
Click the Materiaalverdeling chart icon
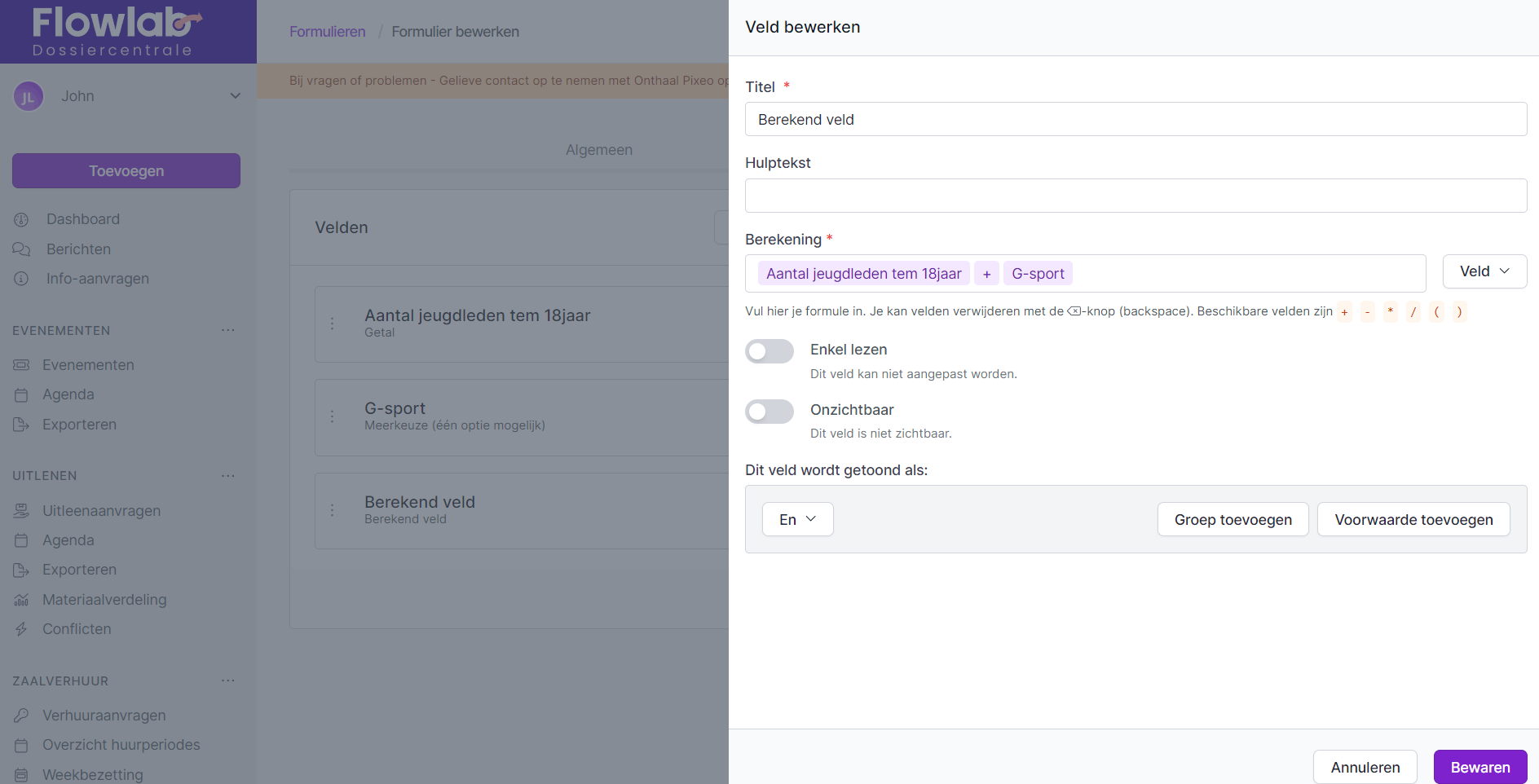point(21,600)
